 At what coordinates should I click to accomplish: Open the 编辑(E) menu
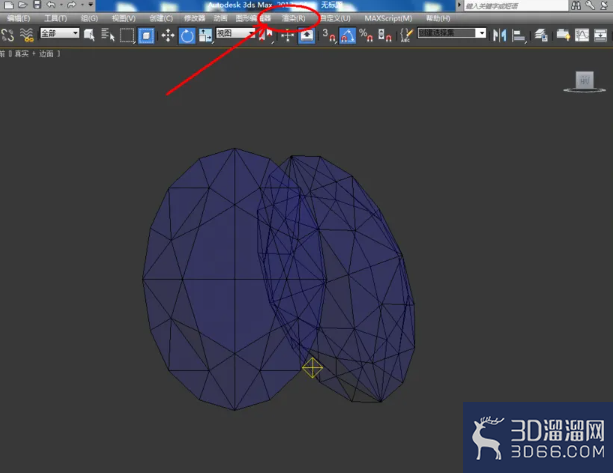(x=18, y=18)
